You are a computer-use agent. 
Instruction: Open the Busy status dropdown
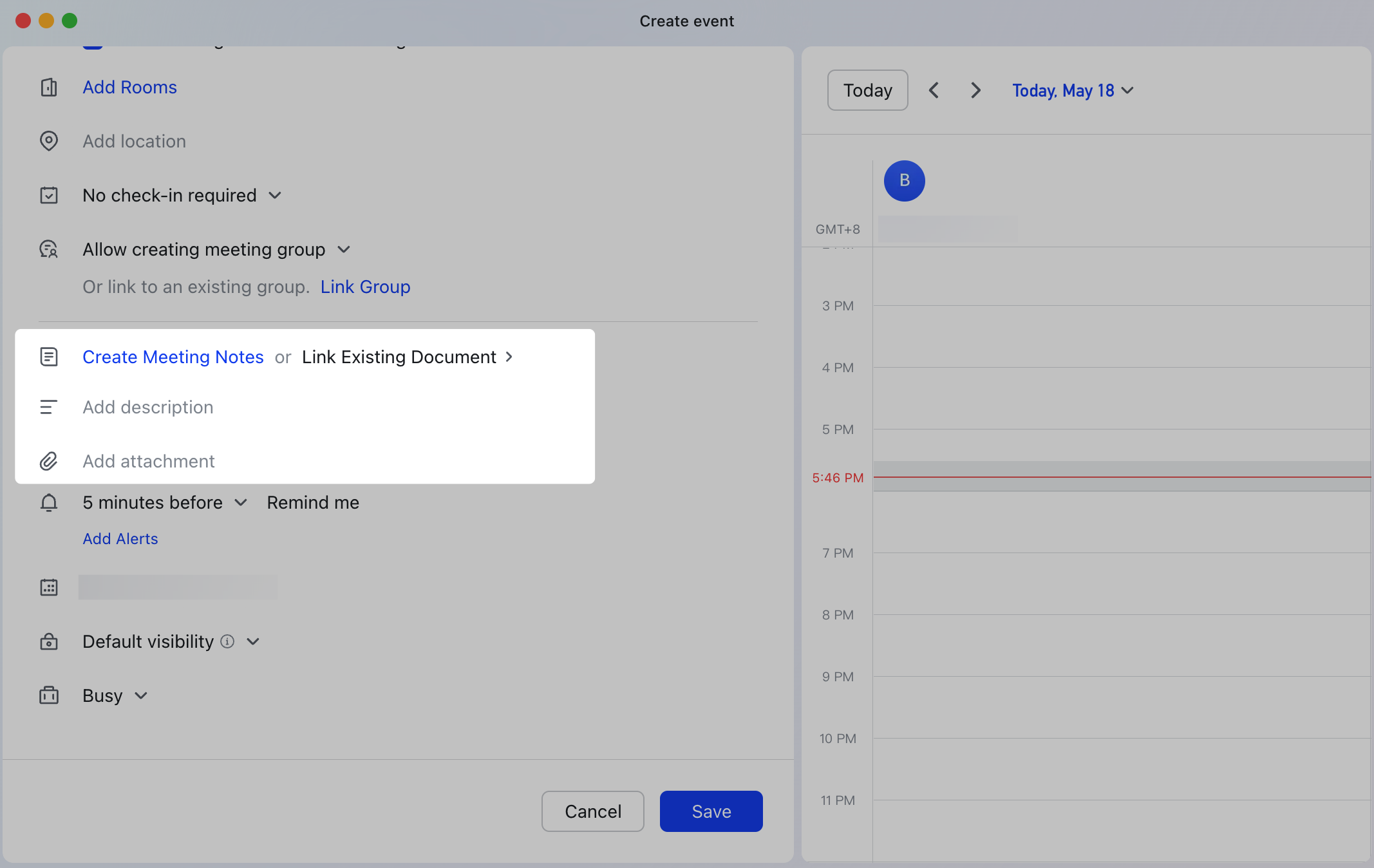tap(115, 695)
